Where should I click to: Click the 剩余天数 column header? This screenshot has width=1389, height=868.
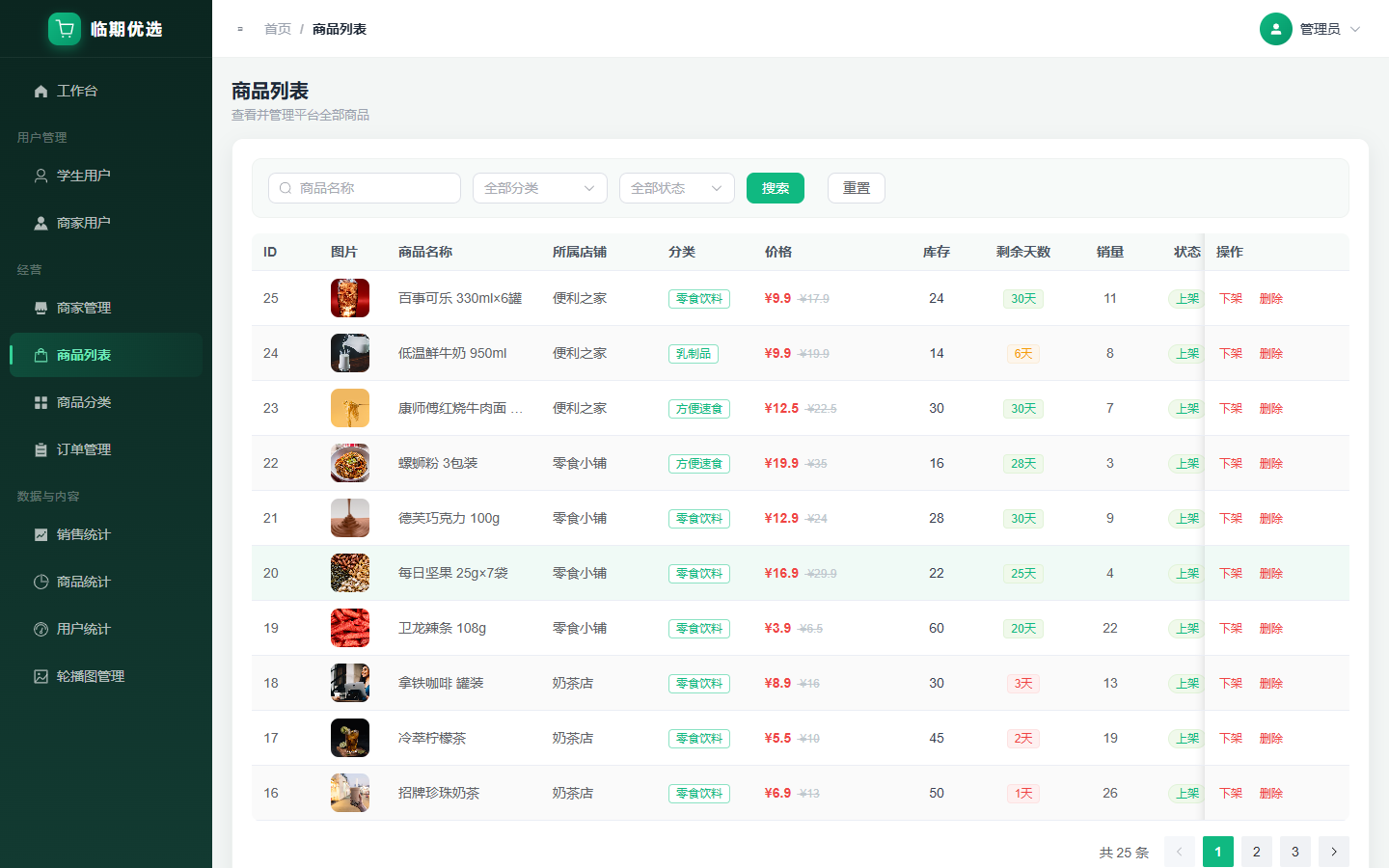click(1023, 252)
